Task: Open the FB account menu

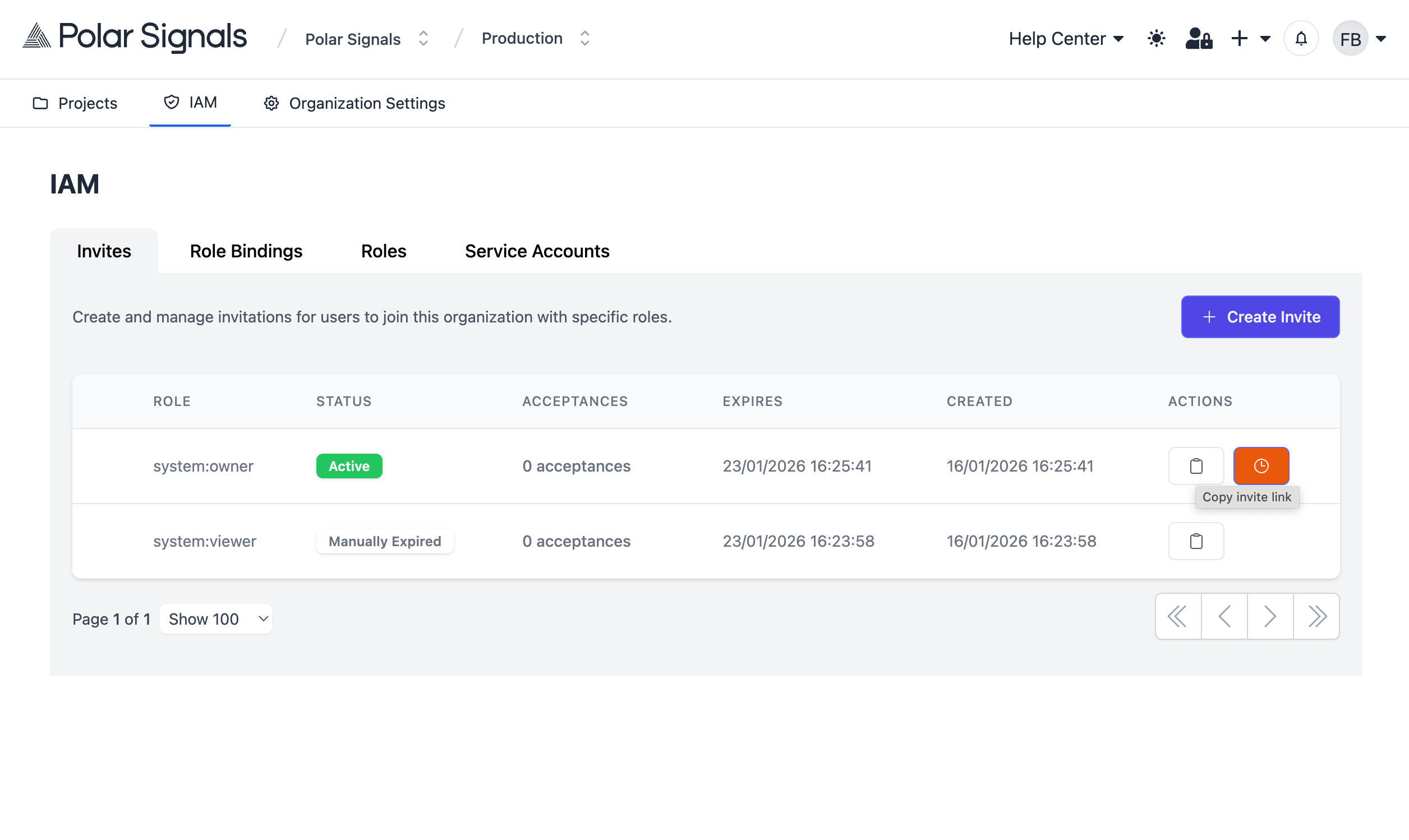Action: coord(1361,39)
